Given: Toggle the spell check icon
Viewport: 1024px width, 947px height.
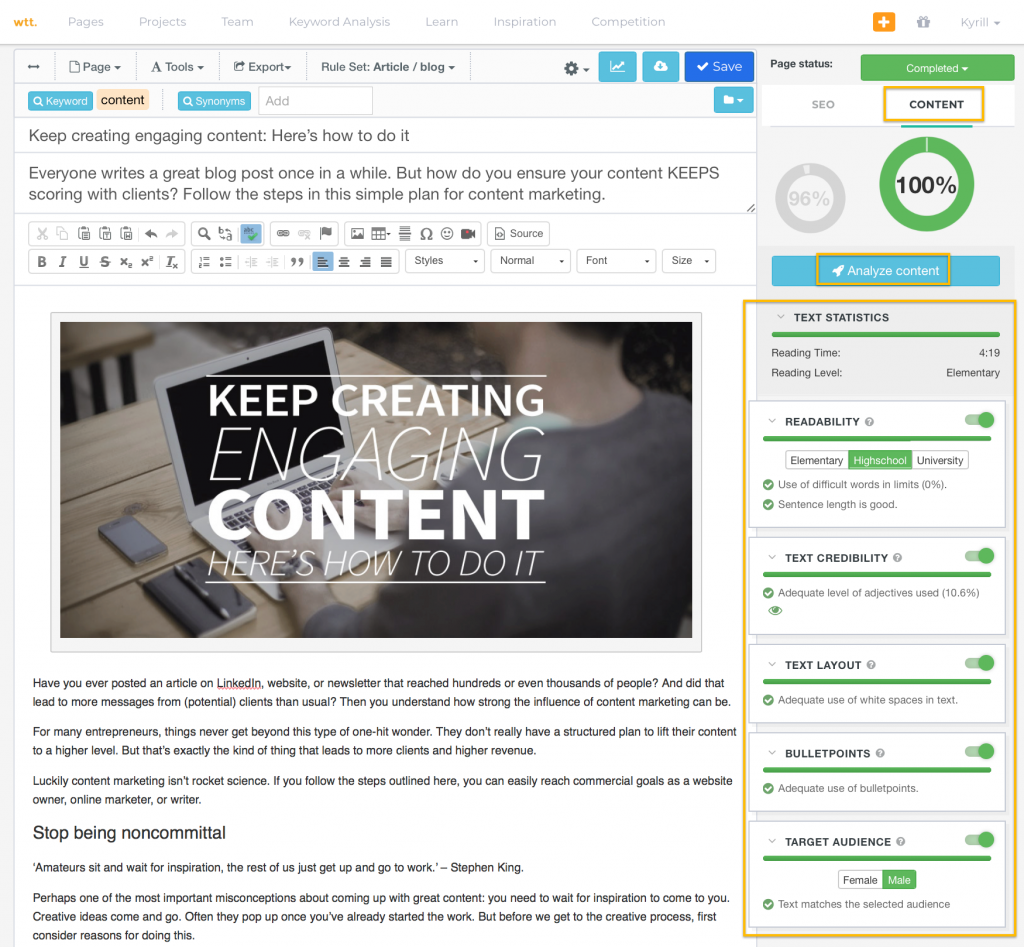Looking at the screenshot, I should (251, 234).
